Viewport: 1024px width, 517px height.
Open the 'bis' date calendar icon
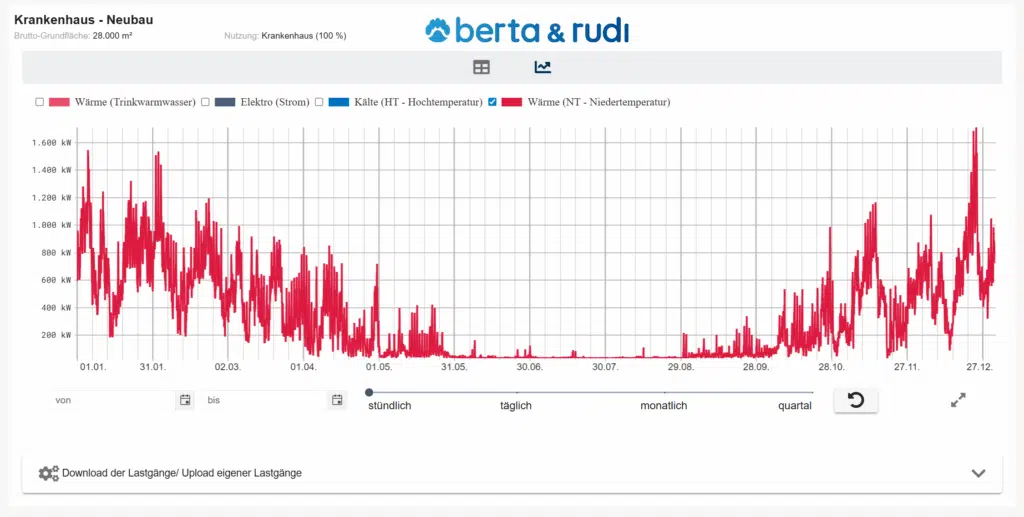click(x=337, y=400)
